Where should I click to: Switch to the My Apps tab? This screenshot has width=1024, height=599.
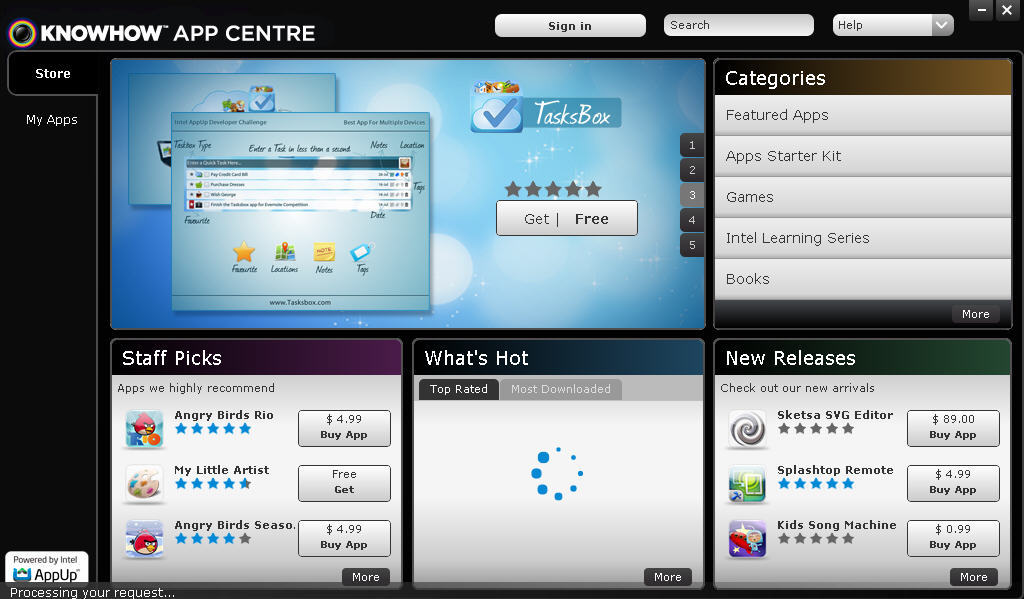[52, 119]
